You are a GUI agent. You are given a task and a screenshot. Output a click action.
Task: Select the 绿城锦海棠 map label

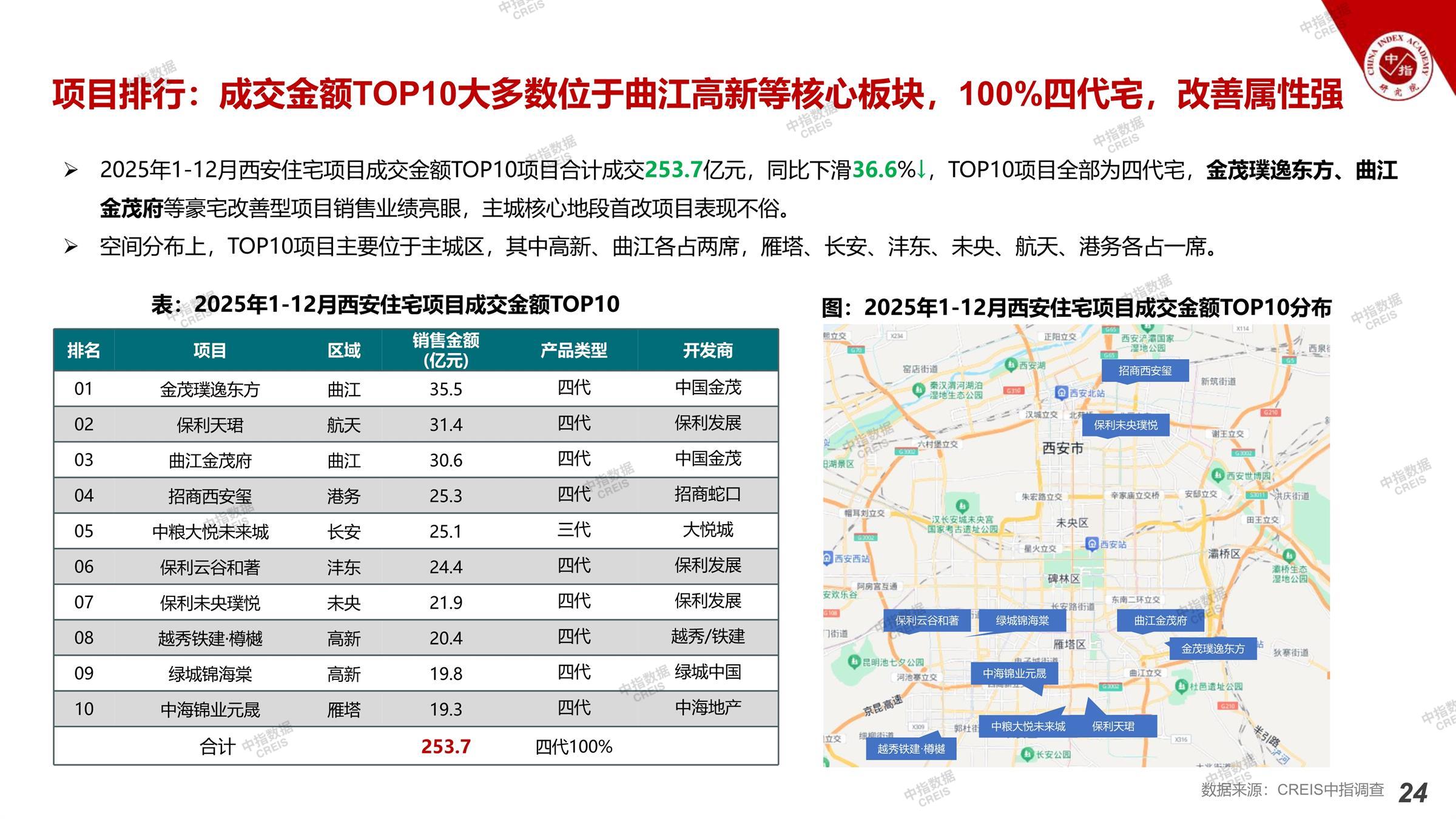(1022, 621)
